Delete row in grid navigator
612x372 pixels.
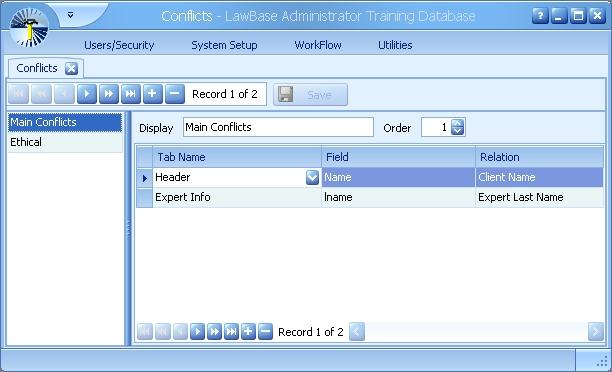click(265, 332)
